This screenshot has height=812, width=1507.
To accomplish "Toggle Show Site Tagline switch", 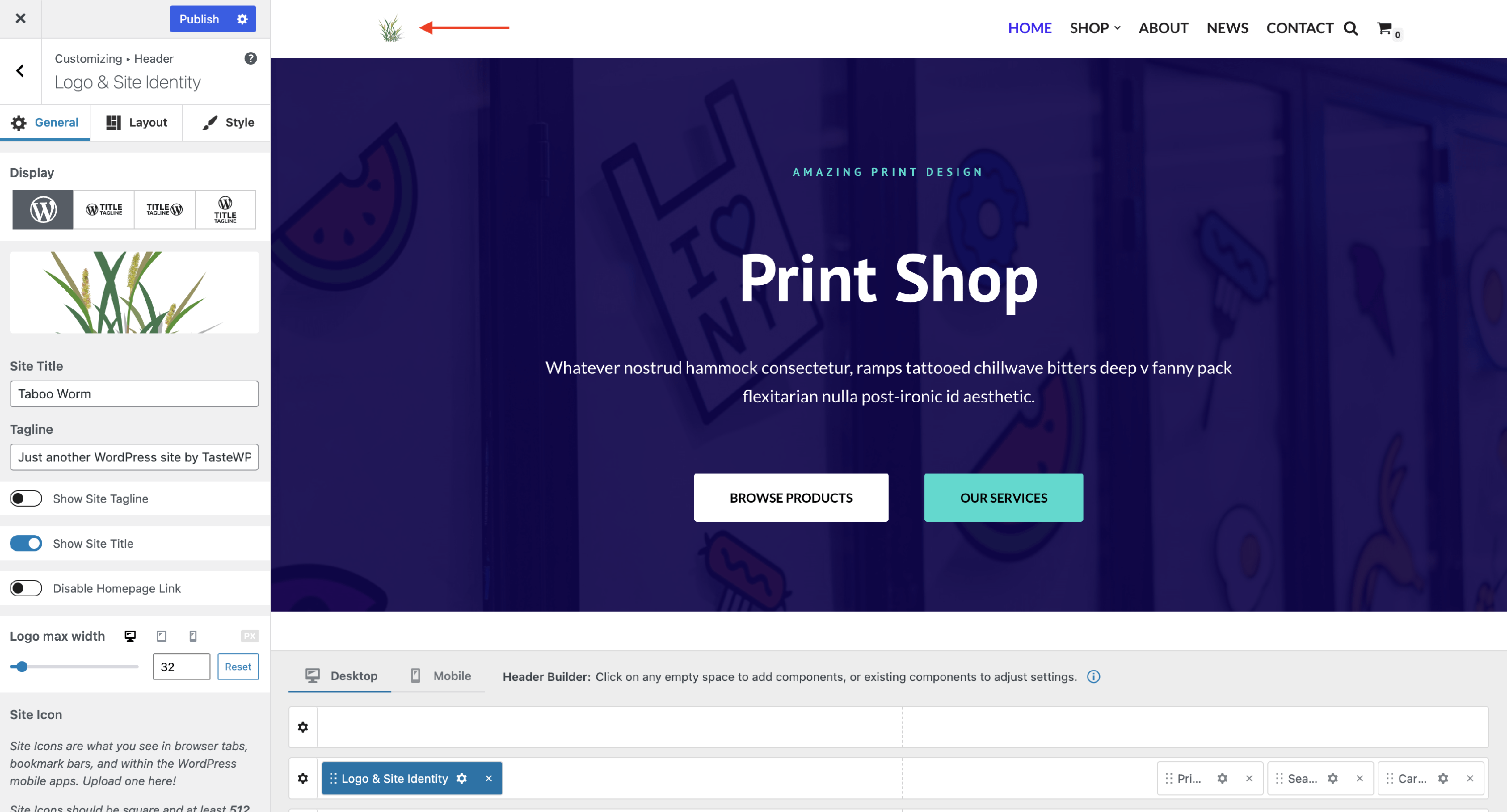I will click(26, 499).
